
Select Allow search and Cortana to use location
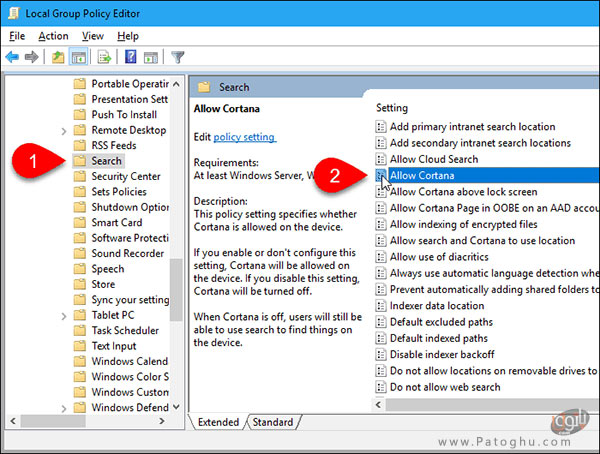click(x=483, y=240)
